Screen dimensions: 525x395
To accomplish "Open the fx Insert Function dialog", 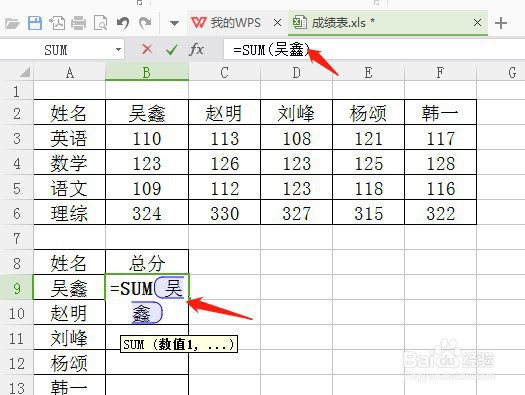I will (197, 50).
